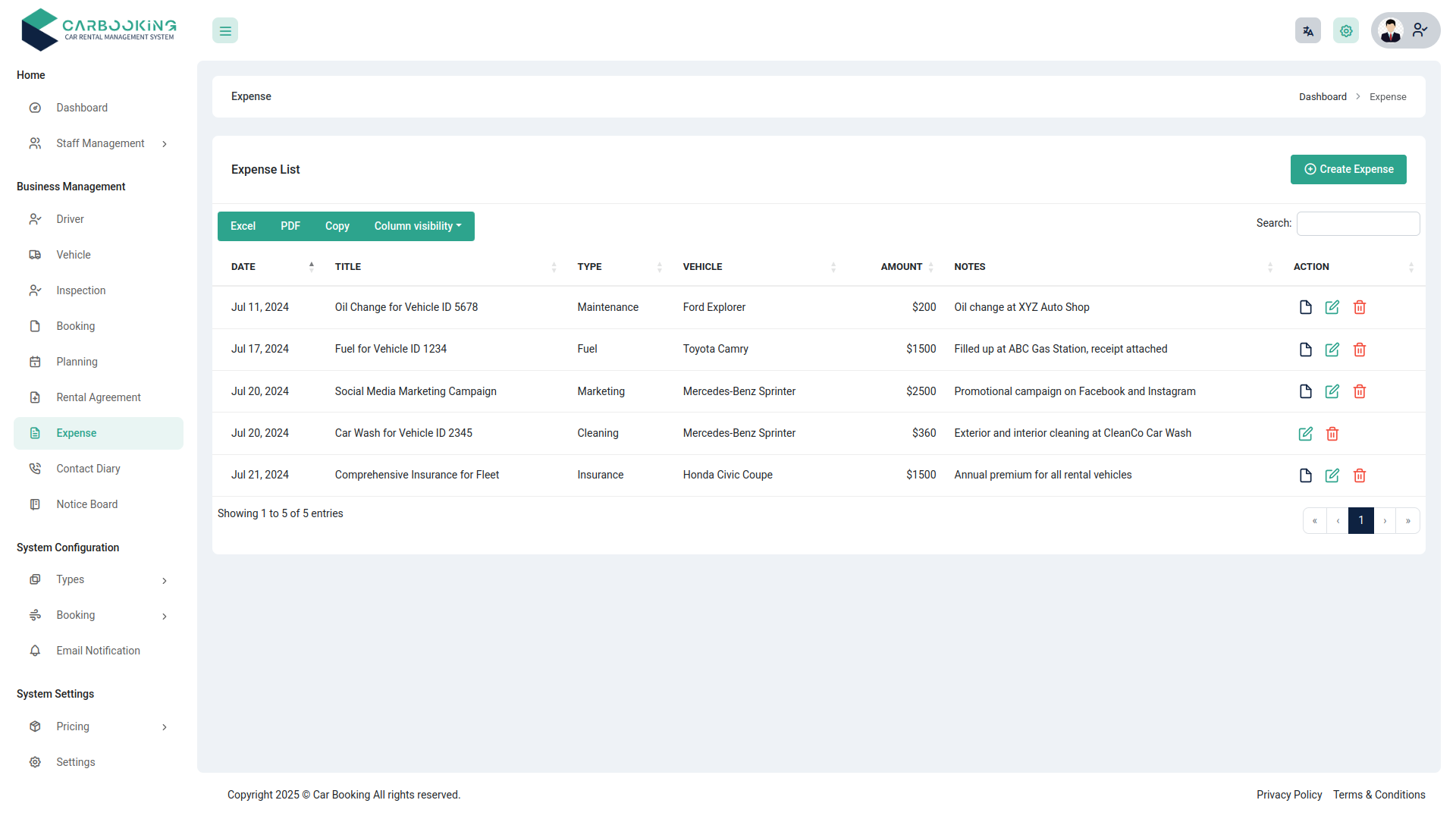The height and width of the screenshot is (819, 1456).
Task: Open the Dashboard from the sidebar
Action: pos(82,107)
